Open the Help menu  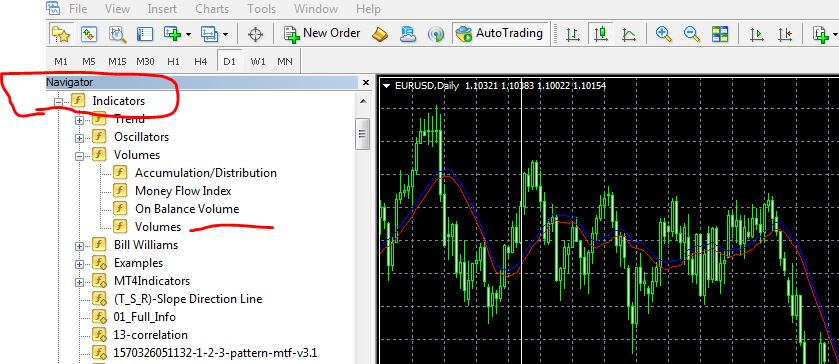point(368,9)
